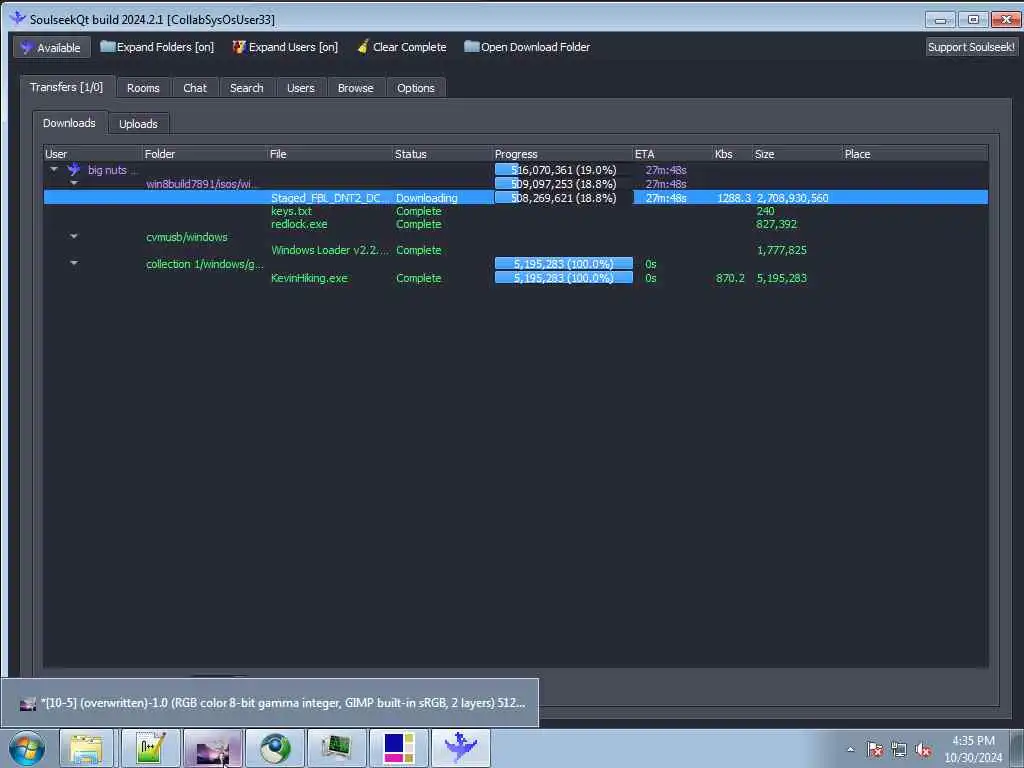Screen dimensions: 1024x768
Task: Sort by the Place column header
Action: tap(915, 154)
